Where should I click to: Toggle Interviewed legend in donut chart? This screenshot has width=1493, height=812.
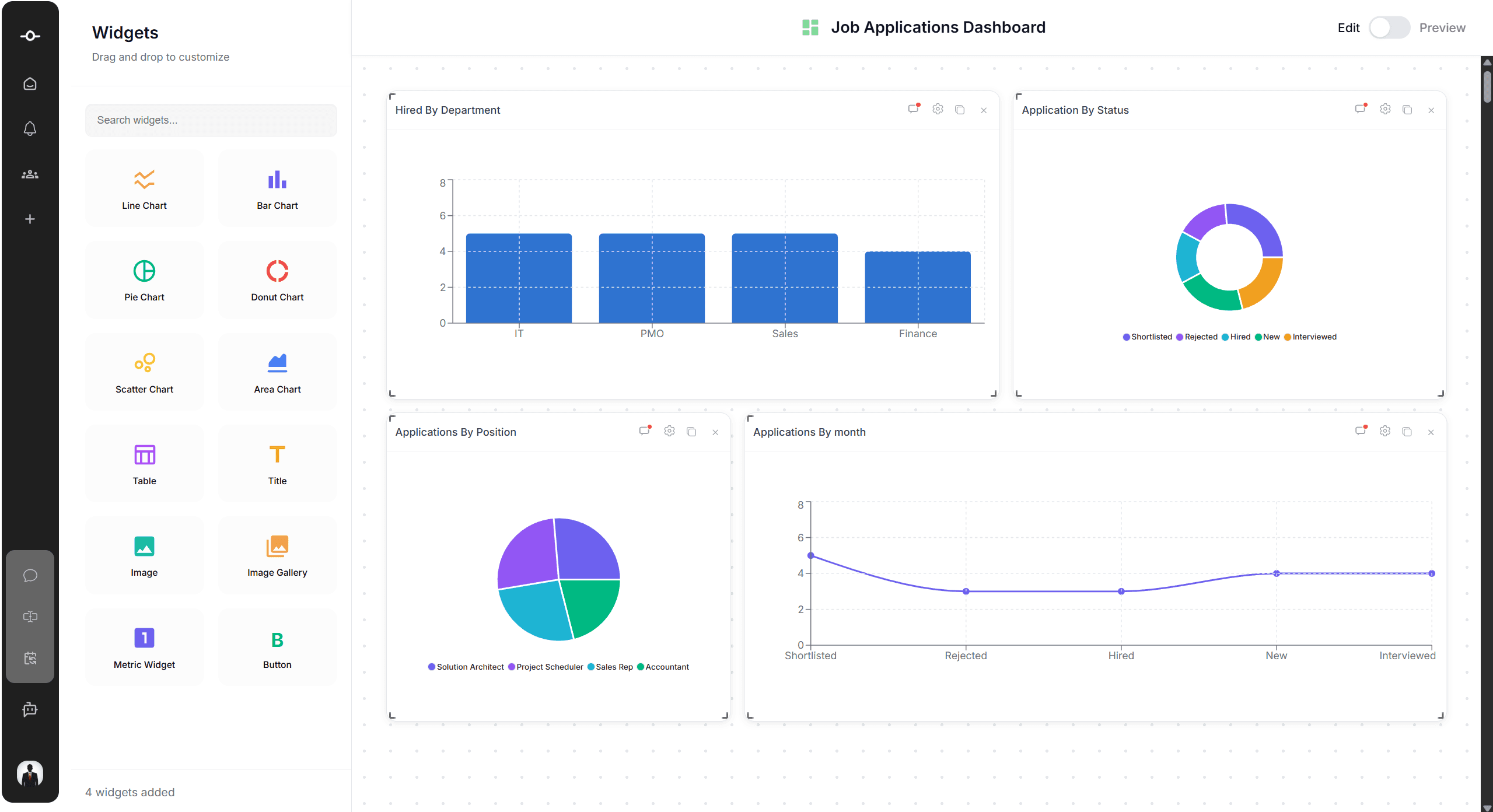coord(1310,337)
